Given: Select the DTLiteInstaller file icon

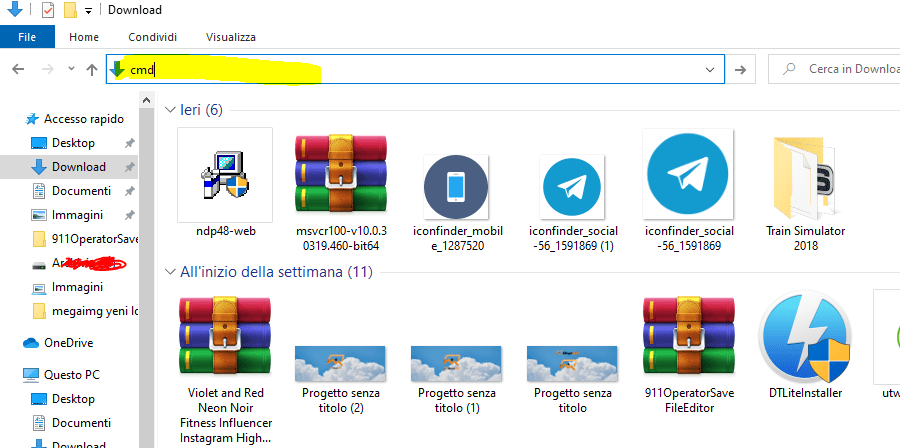Looking at the screenshot, I should (x=804, y=338).
